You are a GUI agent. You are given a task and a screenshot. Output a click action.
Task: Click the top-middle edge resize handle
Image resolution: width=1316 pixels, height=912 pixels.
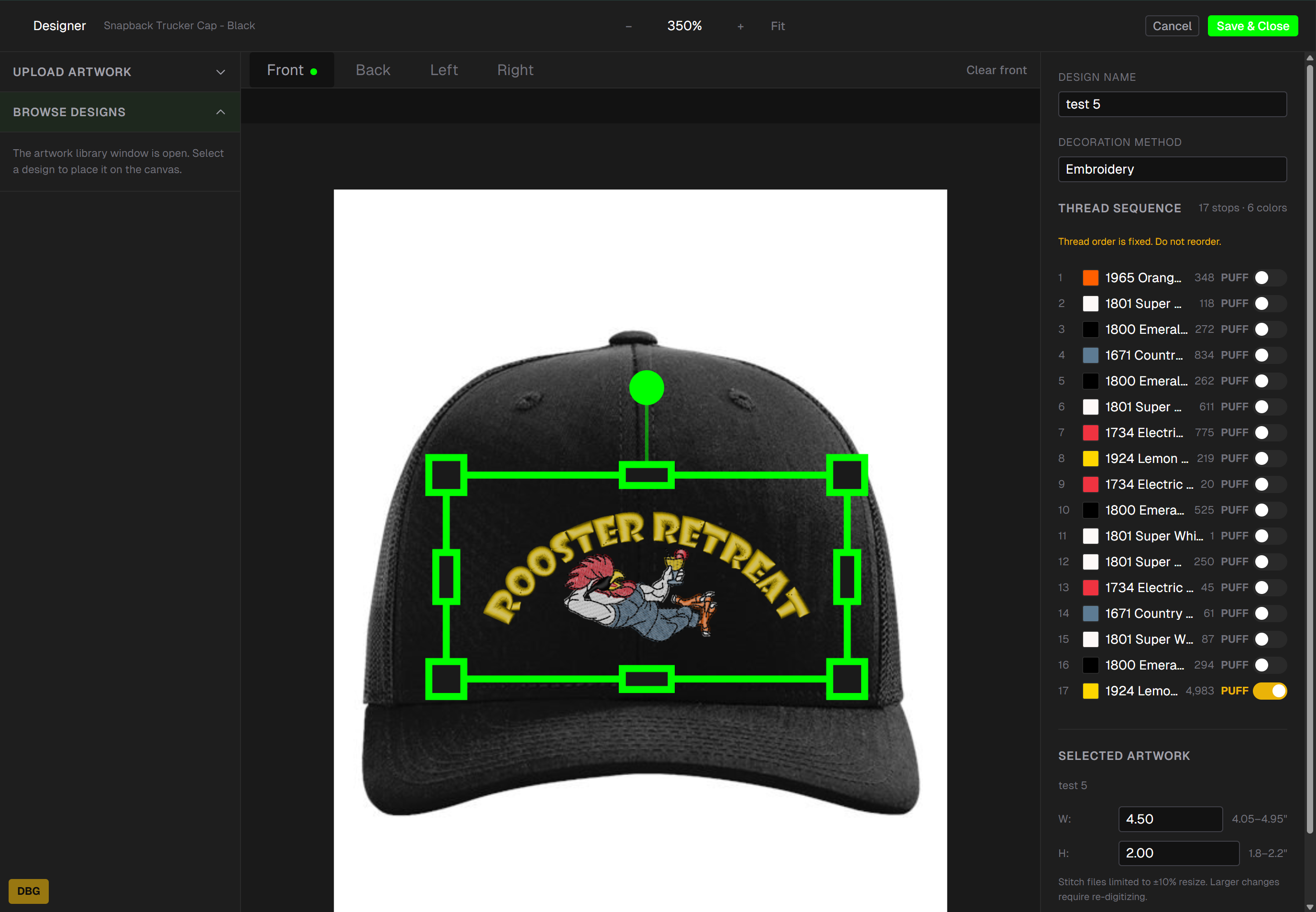(647, 475)
